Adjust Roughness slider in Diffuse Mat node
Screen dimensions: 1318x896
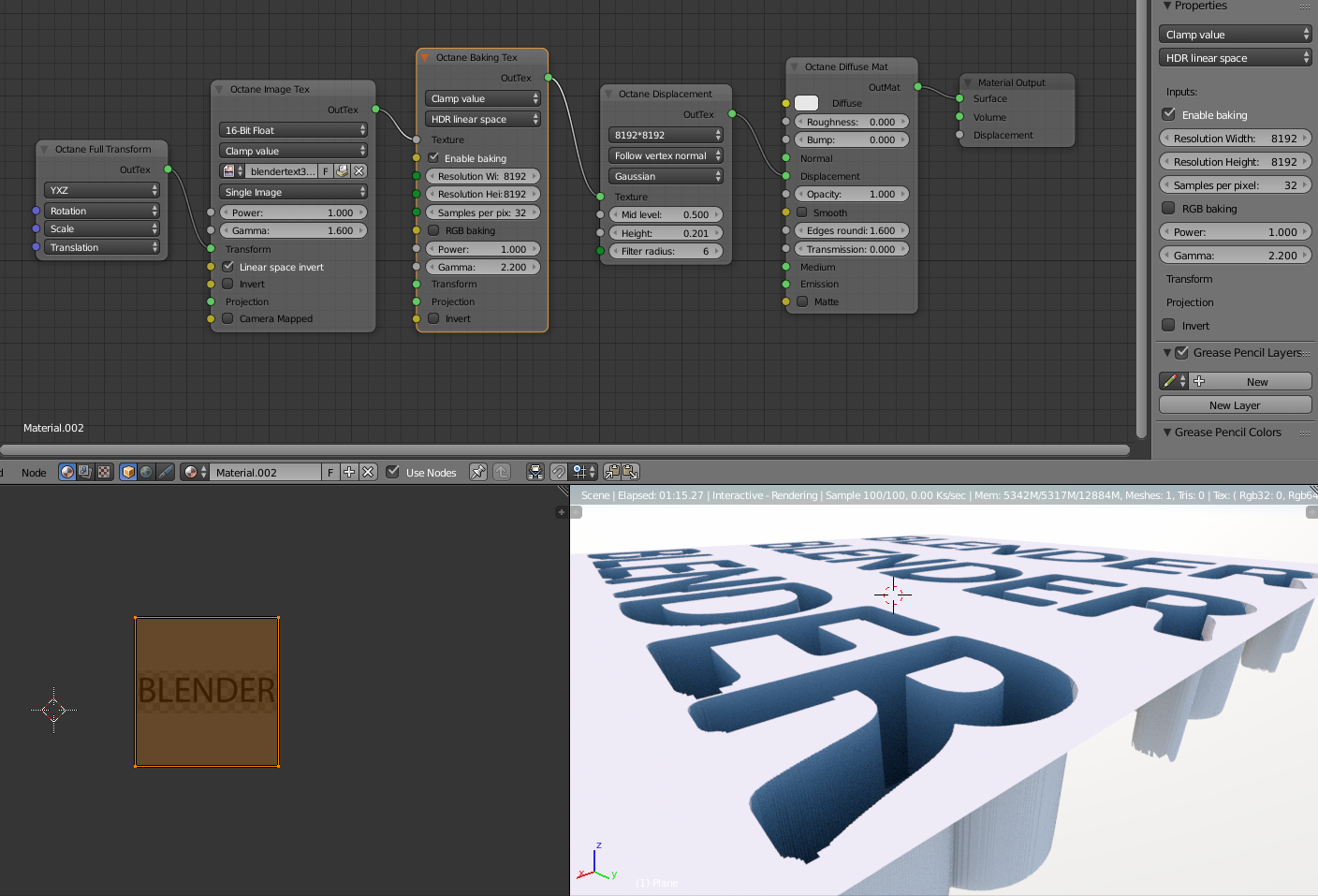(x=852, y=122)
